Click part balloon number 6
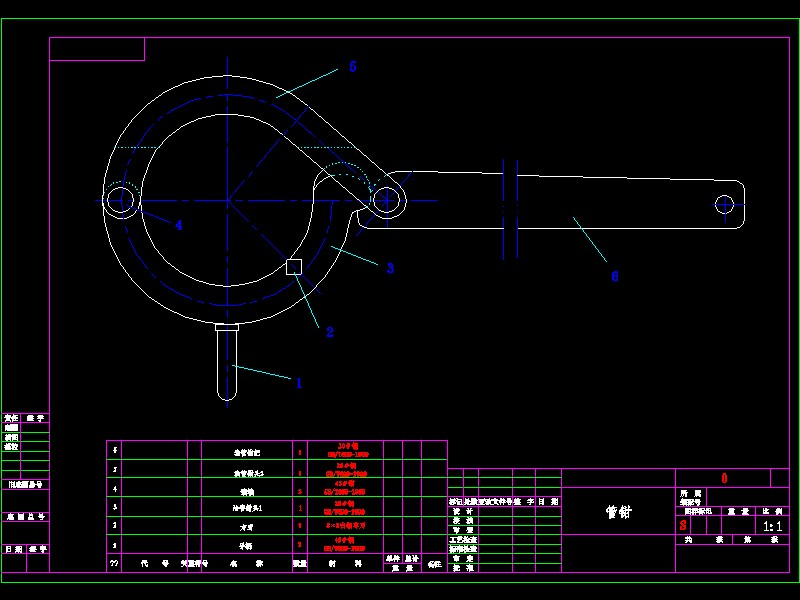Viewport: 800px width, 600px height. point(615,276)
